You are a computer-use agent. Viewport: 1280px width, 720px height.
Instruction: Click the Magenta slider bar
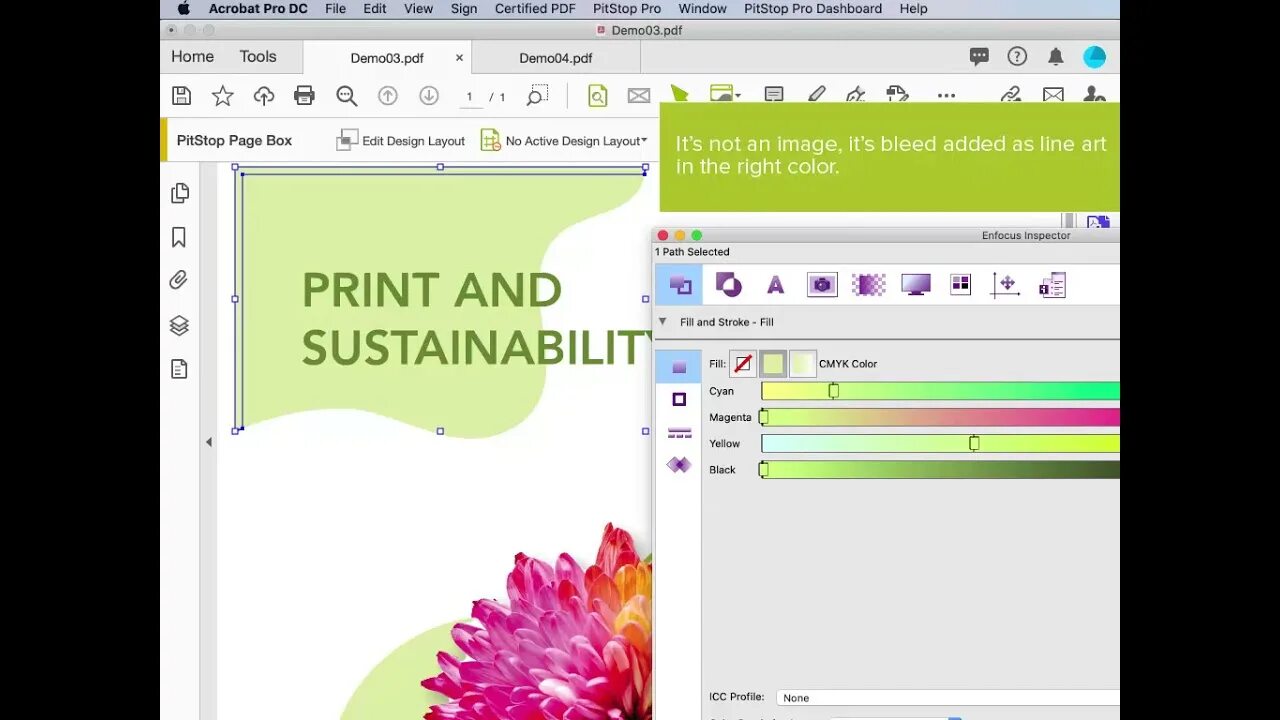click(x=940, y=417)
